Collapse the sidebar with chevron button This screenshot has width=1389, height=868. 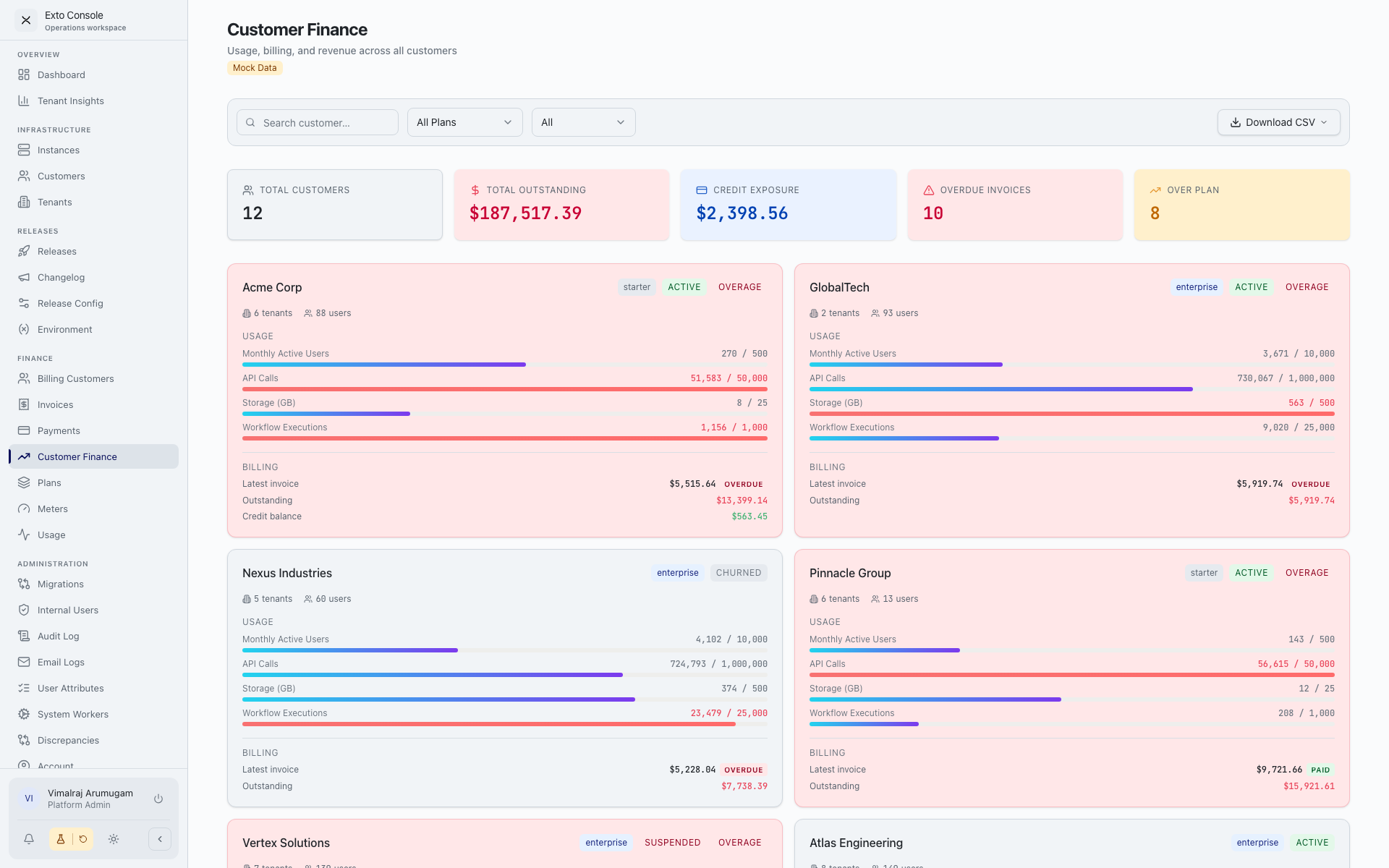(160, 839)
